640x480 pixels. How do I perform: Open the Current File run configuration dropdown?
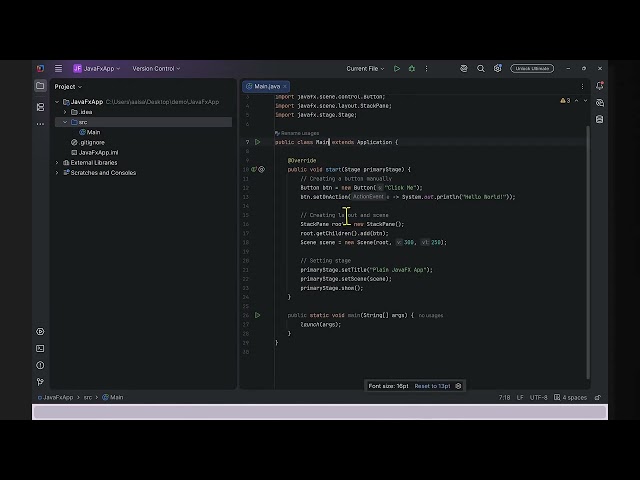point(365,69)
